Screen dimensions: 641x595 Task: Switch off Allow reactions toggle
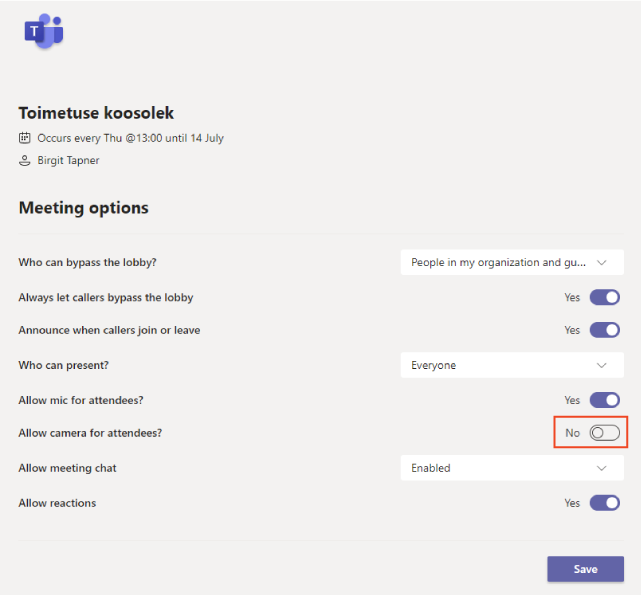605,503
